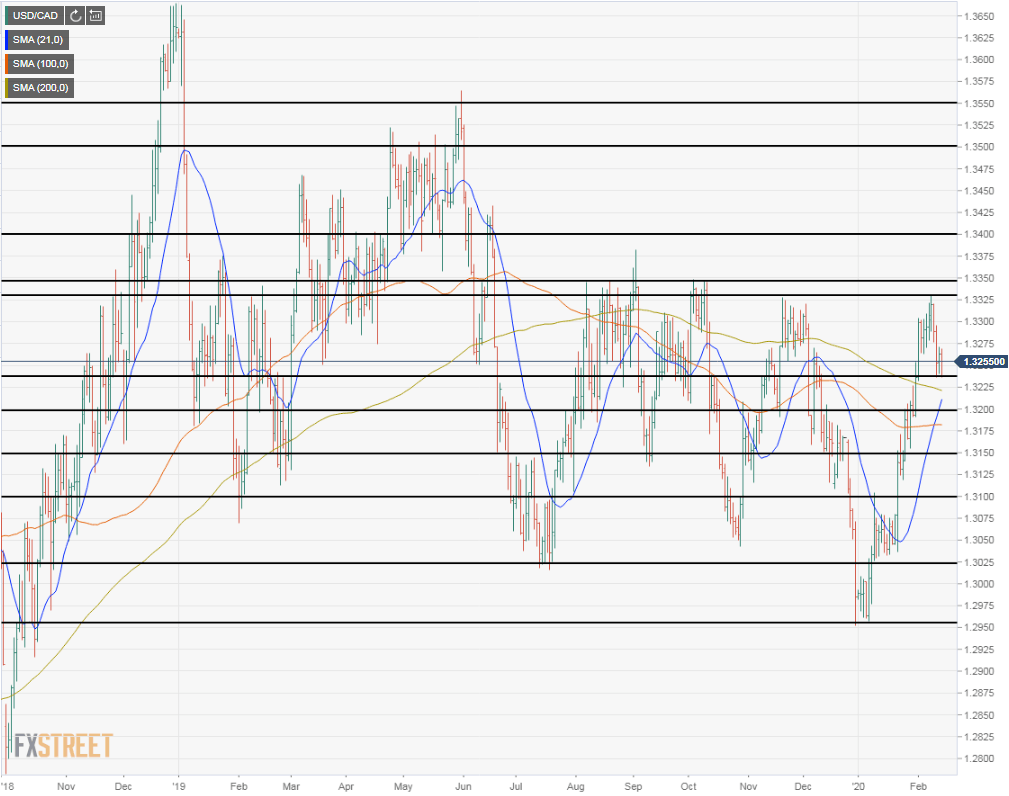Click the 1.3000 price axis label

(978, 584)
